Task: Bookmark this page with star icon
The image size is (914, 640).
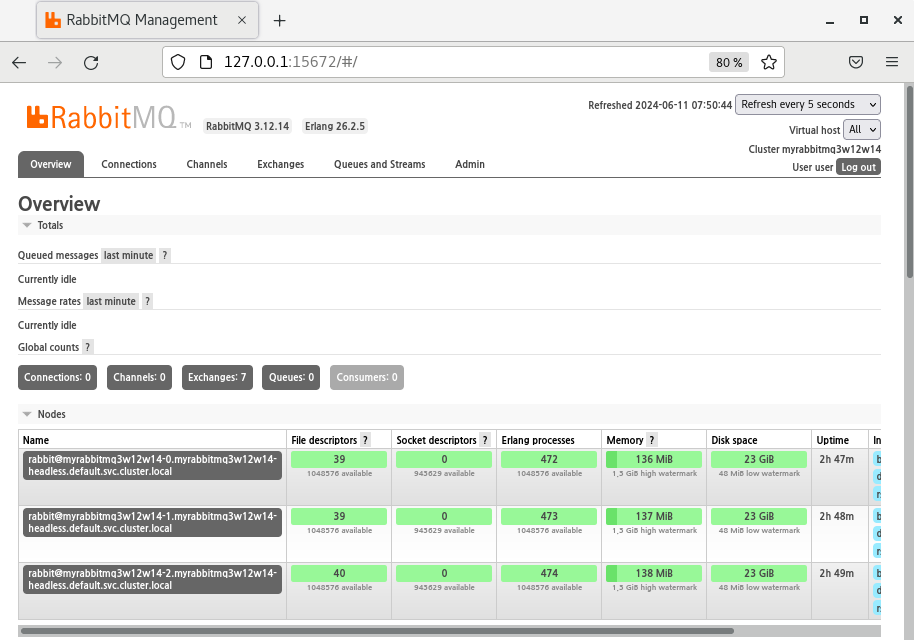Action: (x=769, y=62)
